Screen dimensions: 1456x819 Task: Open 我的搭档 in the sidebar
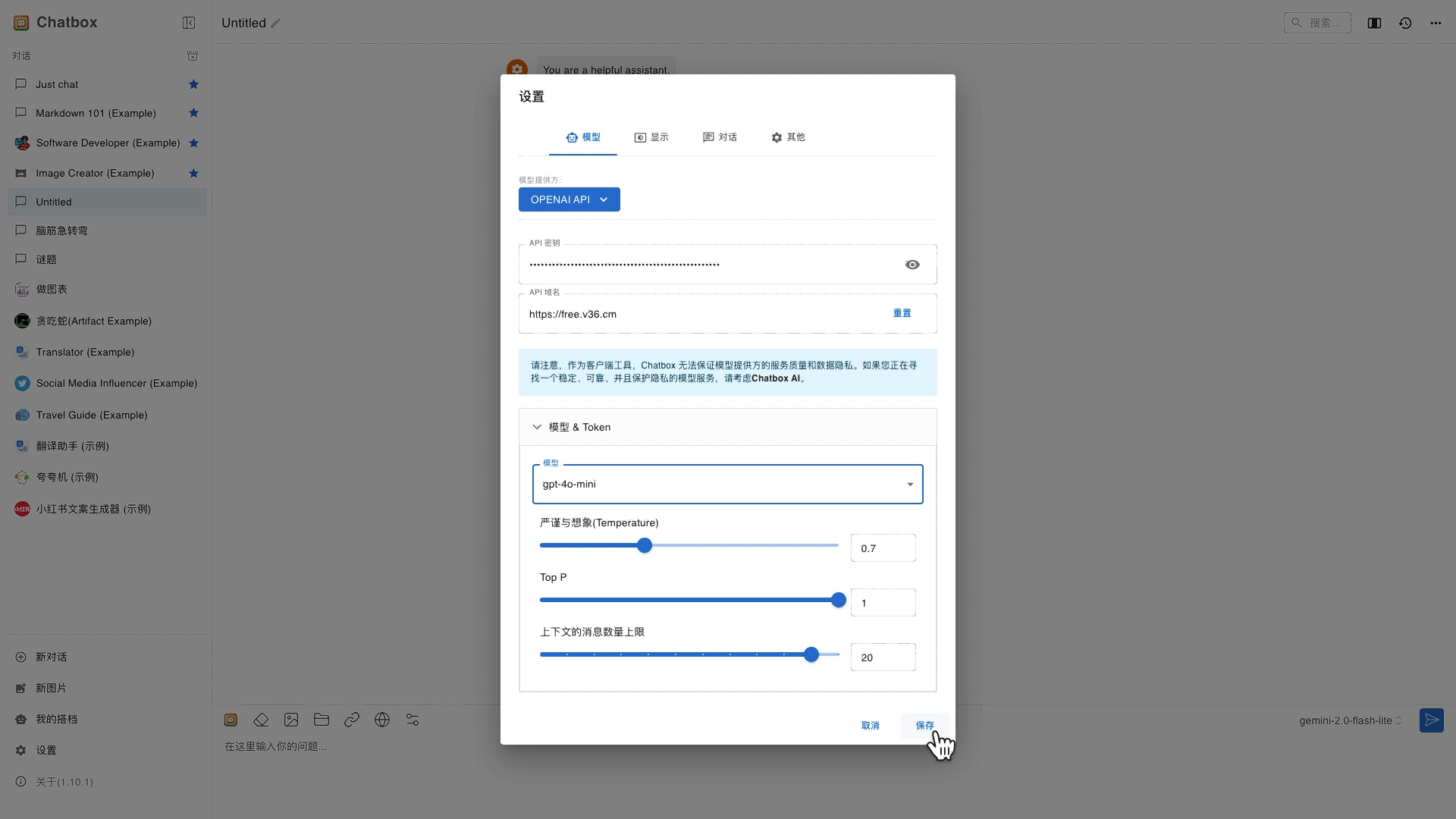point(106,720)
